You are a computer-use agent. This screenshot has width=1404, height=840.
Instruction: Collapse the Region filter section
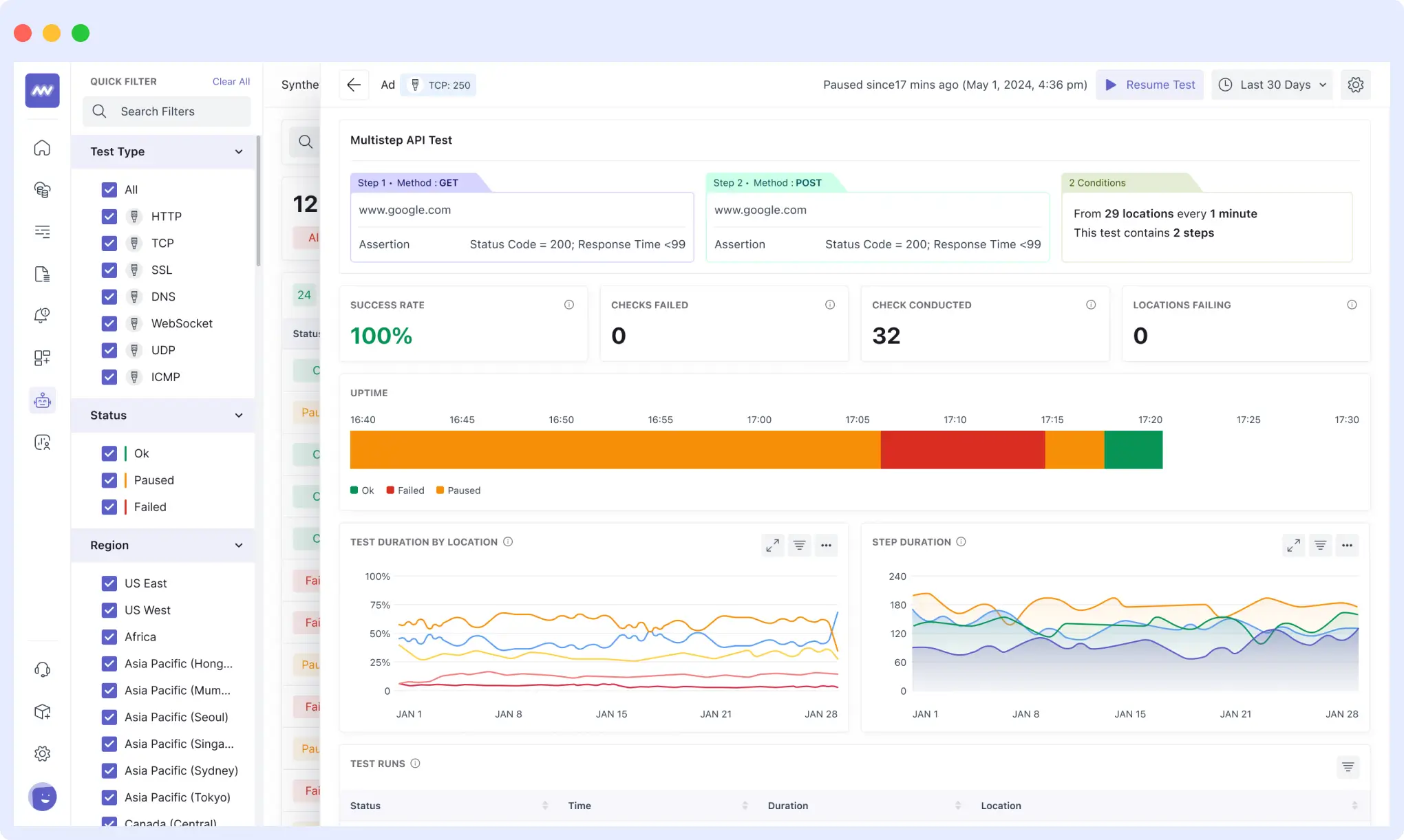click(239, 546)
